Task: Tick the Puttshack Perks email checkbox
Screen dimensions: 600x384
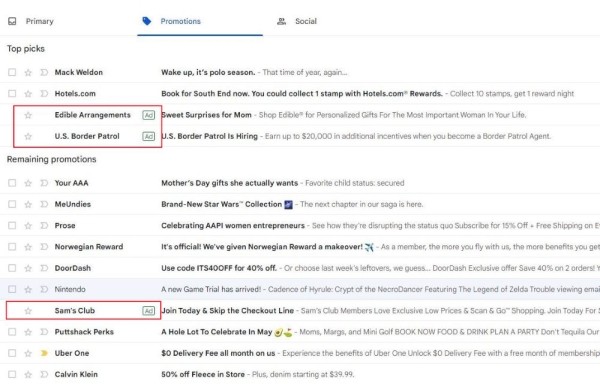Action: [12, 332]
